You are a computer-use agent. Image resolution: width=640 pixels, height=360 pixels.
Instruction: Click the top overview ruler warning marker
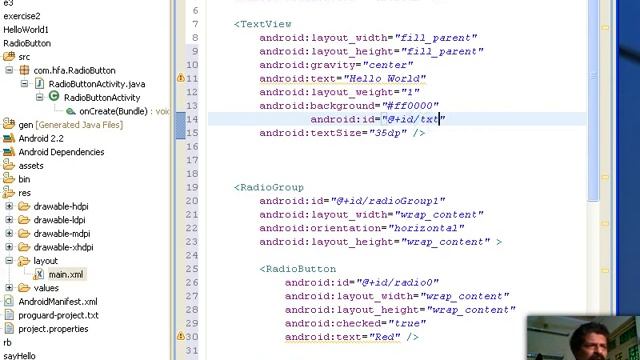tap(605, 27)
